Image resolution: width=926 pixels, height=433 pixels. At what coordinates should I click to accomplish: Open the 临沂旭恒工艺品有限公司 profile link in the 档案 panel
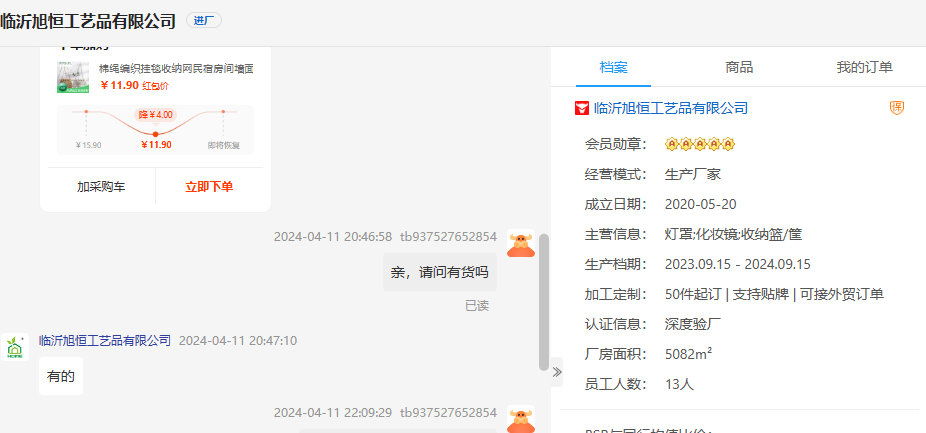671,108
